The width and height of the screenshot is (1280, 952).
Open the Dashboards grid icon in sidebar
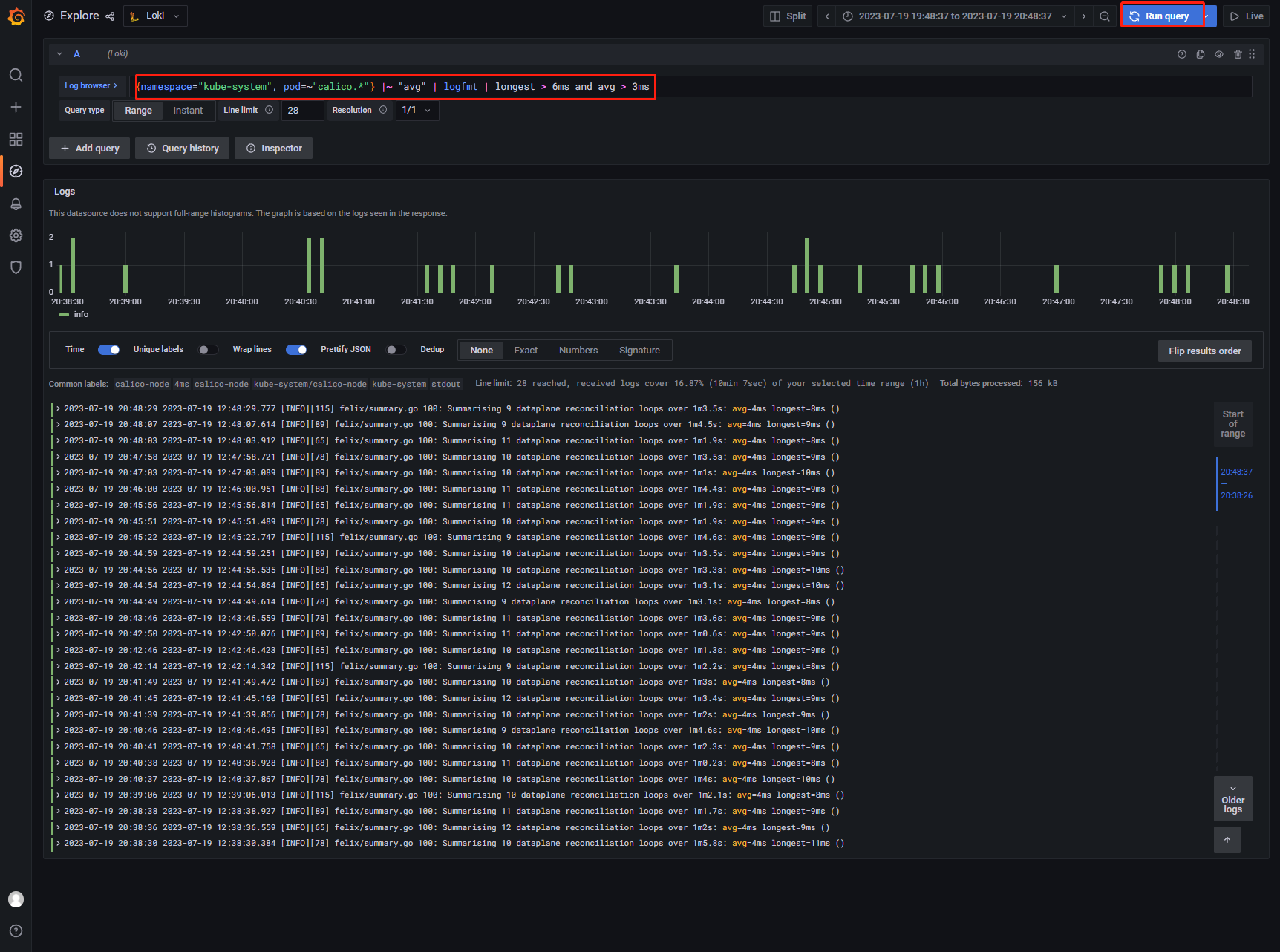[x=16, y=139]
